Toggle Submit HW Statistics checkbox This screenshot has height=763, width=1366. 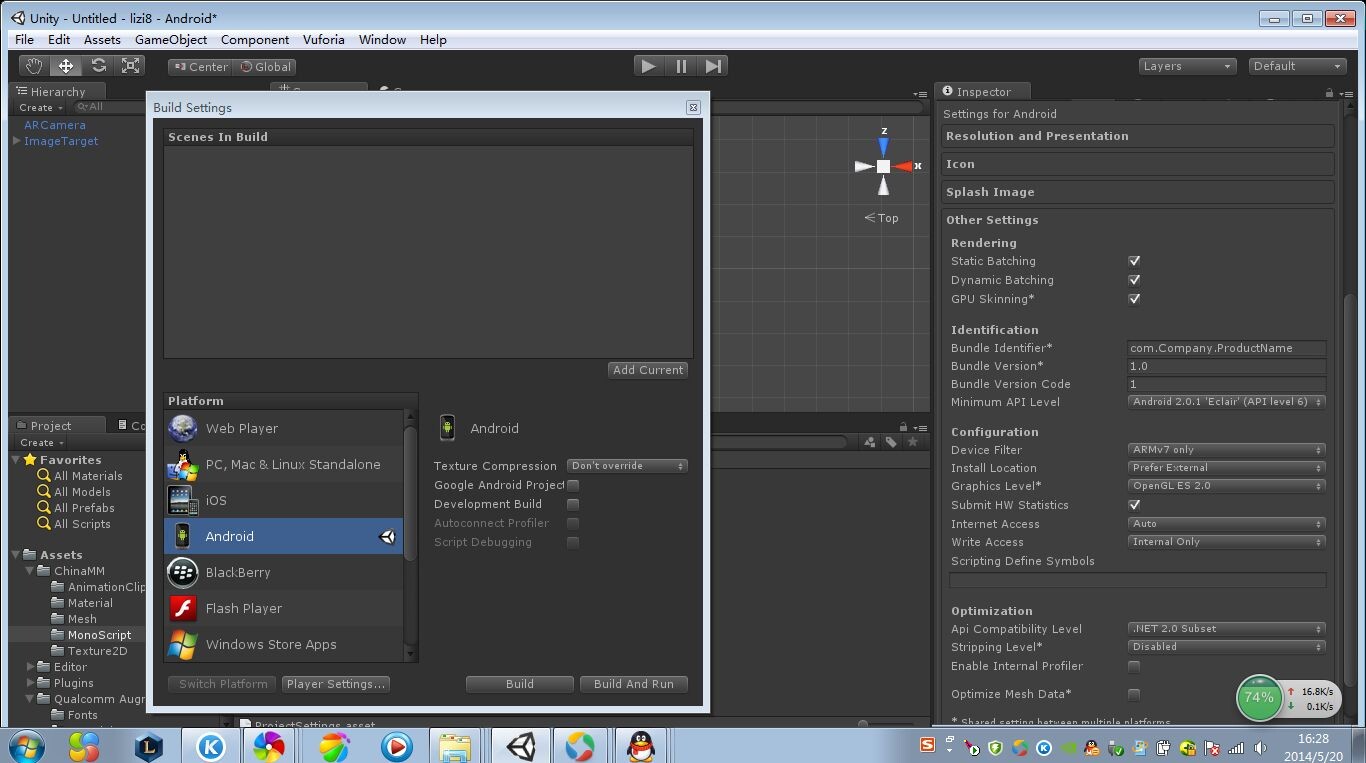coord(1134,505)
